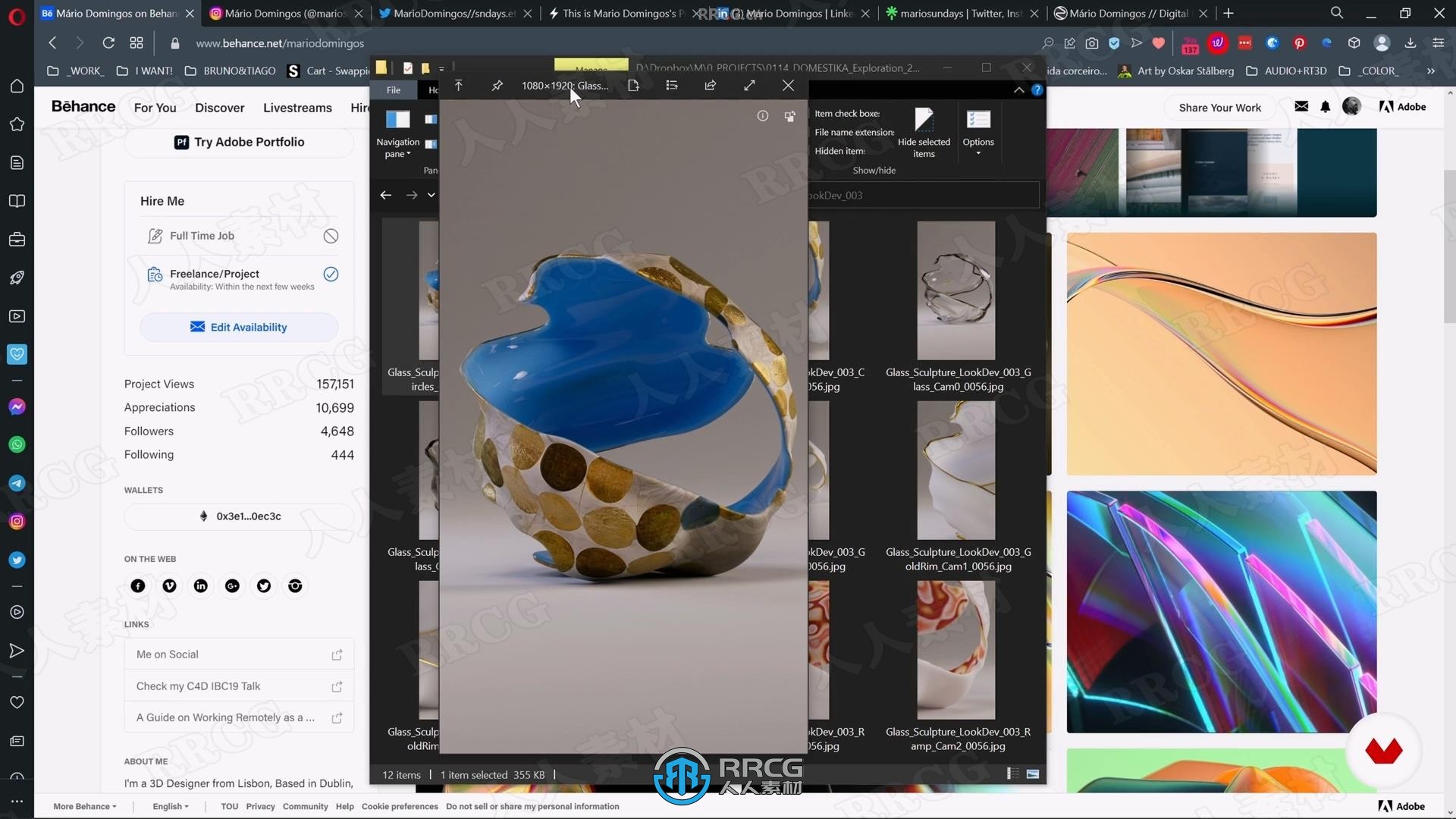
Task: Click the Opera address bar URL
Action: point(280,44)
